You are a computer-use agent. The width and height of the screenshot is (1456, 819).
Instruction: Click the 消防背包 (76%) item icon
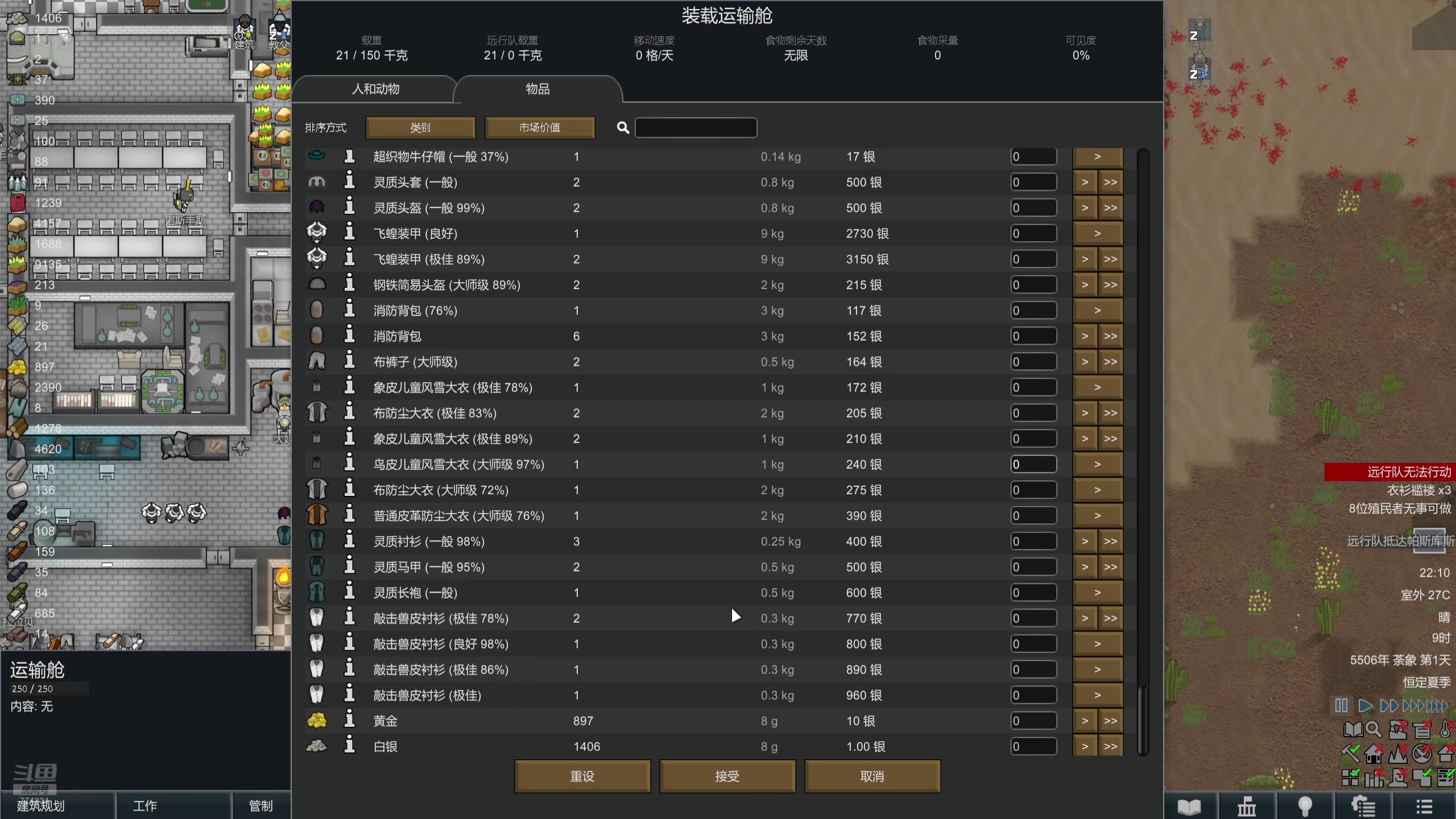(317, 310)
